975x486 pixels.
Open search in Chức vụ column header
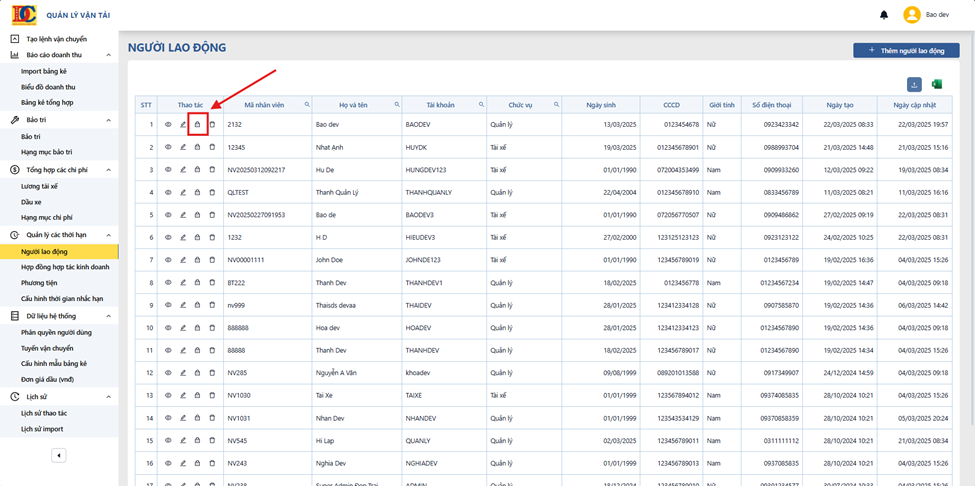click(x=556, y=104)
